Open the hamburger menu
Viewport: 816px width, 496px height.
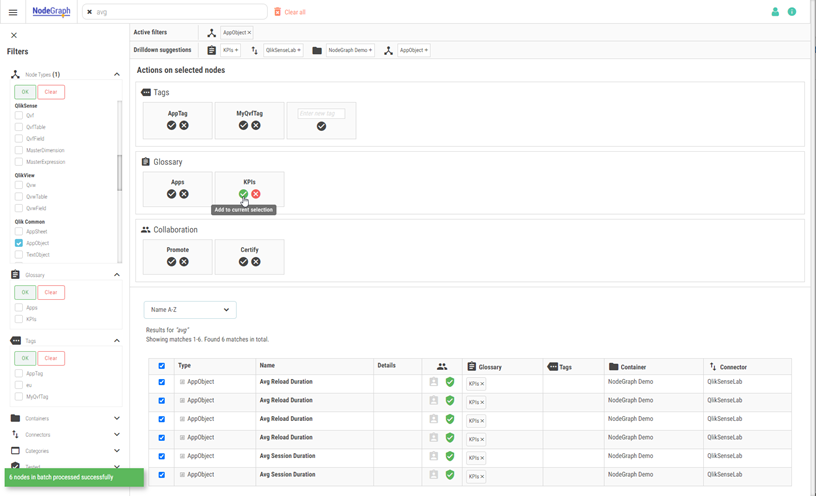click(x=13, y=12)
